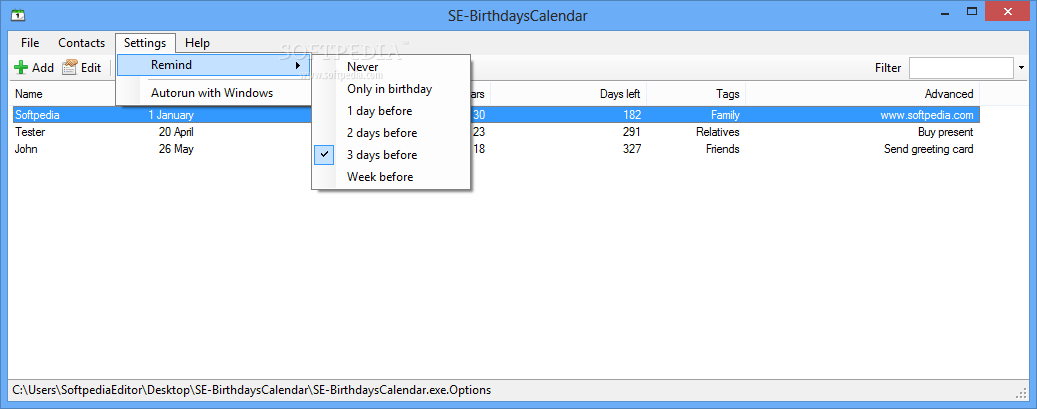Open the Contacts menu

click(81, 43)
